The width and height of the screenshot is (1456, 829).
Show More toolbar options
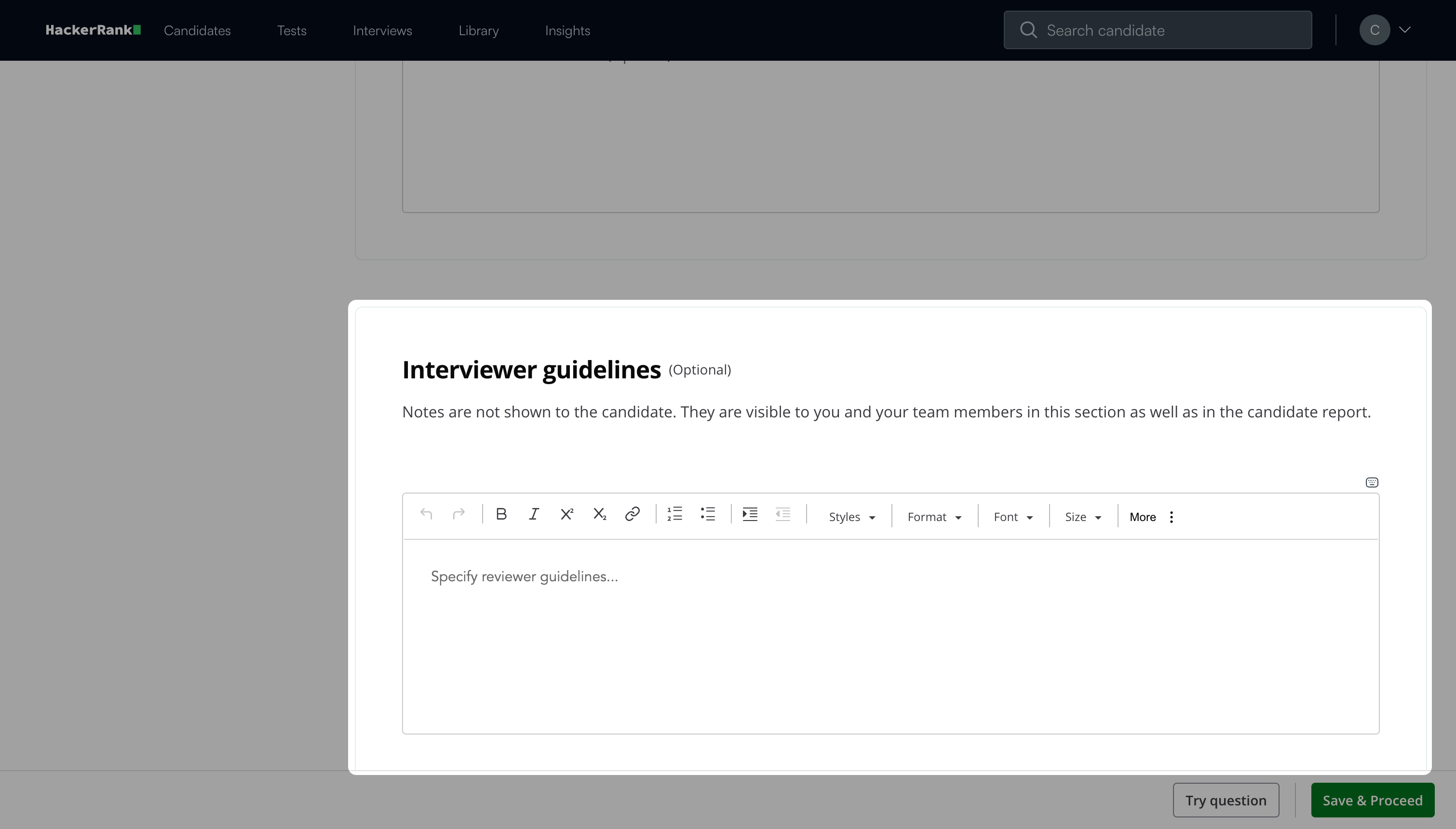click(x=1151, y=517)
